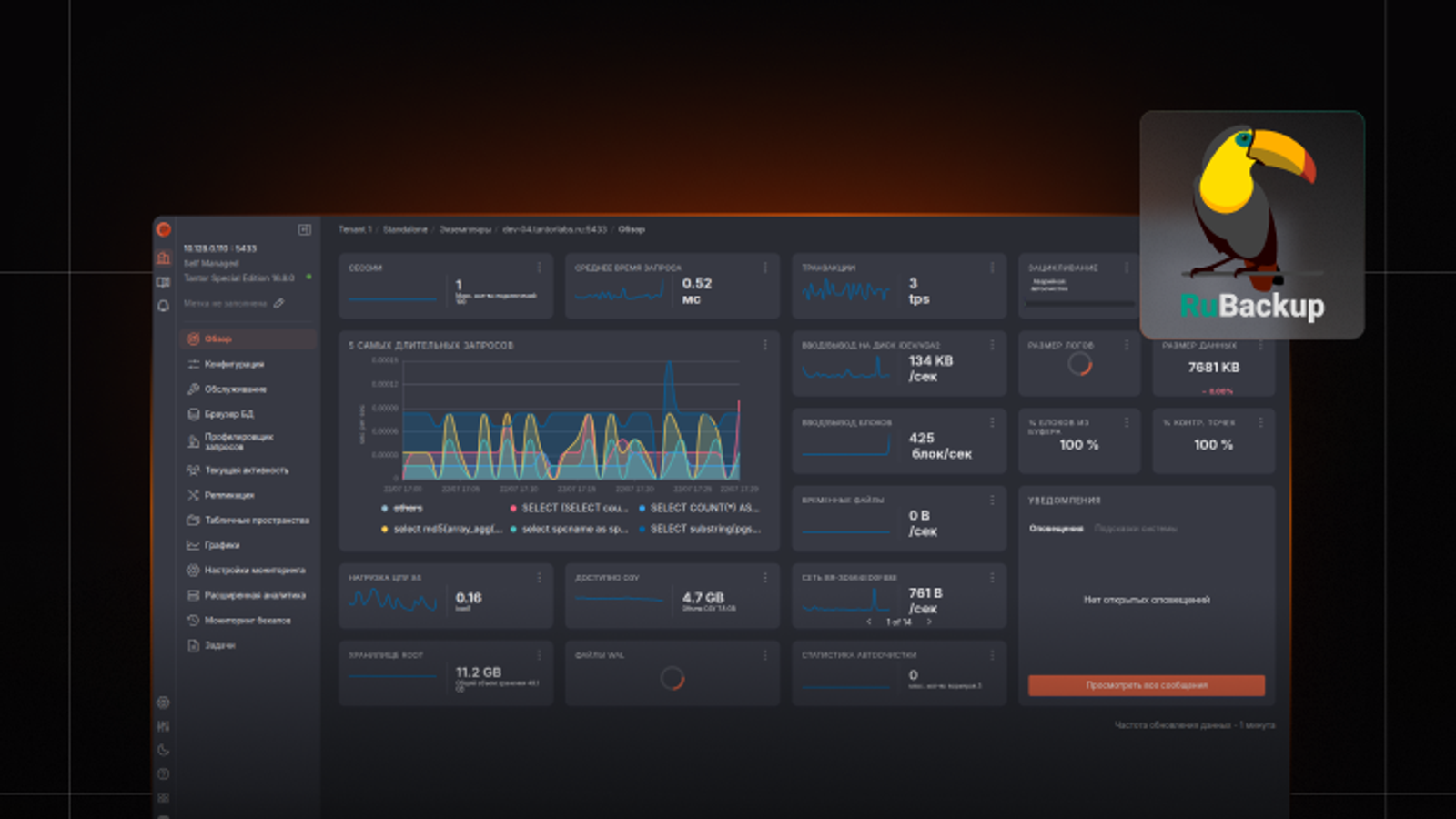Switch to the Подсказки системы tab
The image size is (1456, 819).
[x=1136, y=529]
